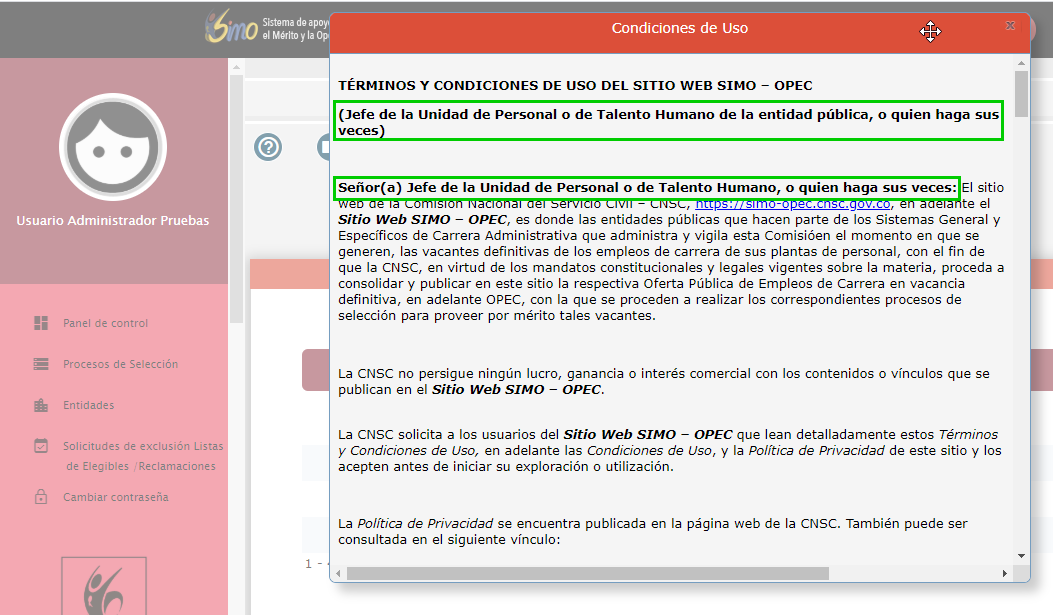Click the dialog's vertical scrollbar down arrow

1021,555
